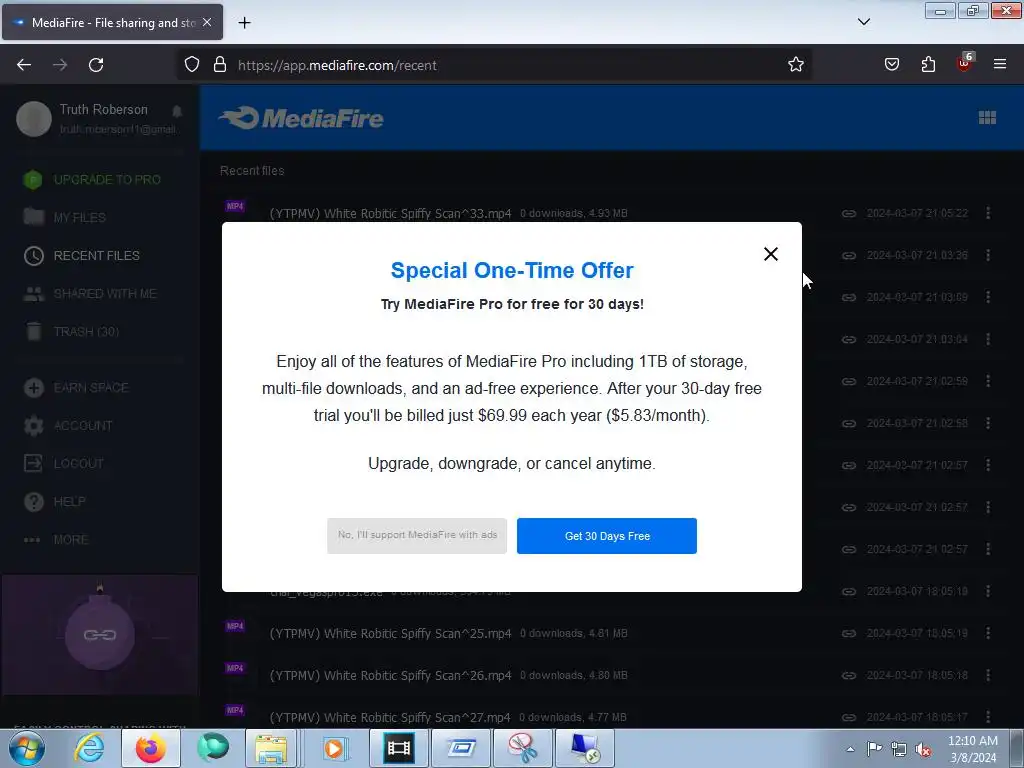Launch Internet Explorer from taskbar

coord(89,748)
